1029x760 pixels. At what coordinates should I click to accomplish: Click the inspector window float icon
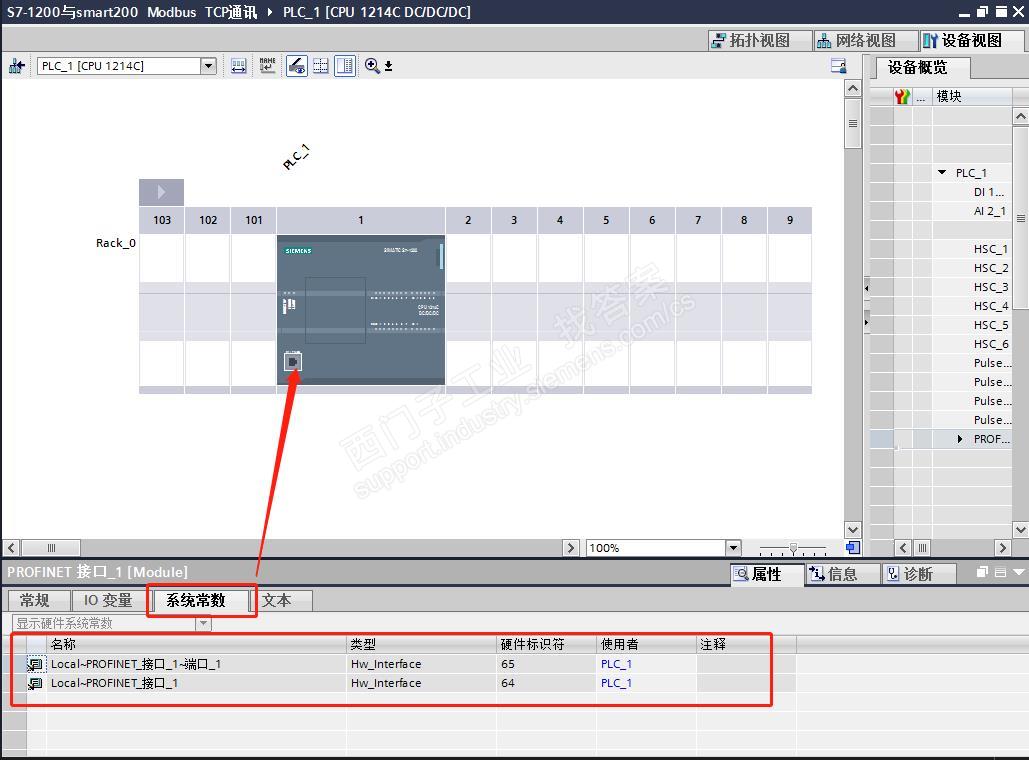tap(982, 572)
